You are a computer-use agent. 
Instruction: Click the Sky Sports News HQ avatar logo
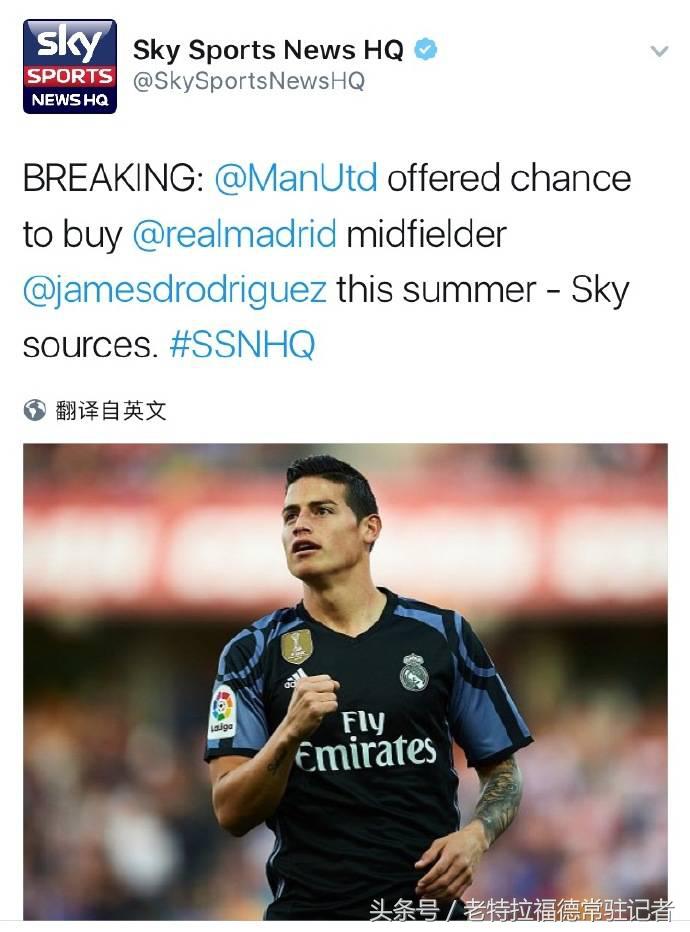click(70, 66)
